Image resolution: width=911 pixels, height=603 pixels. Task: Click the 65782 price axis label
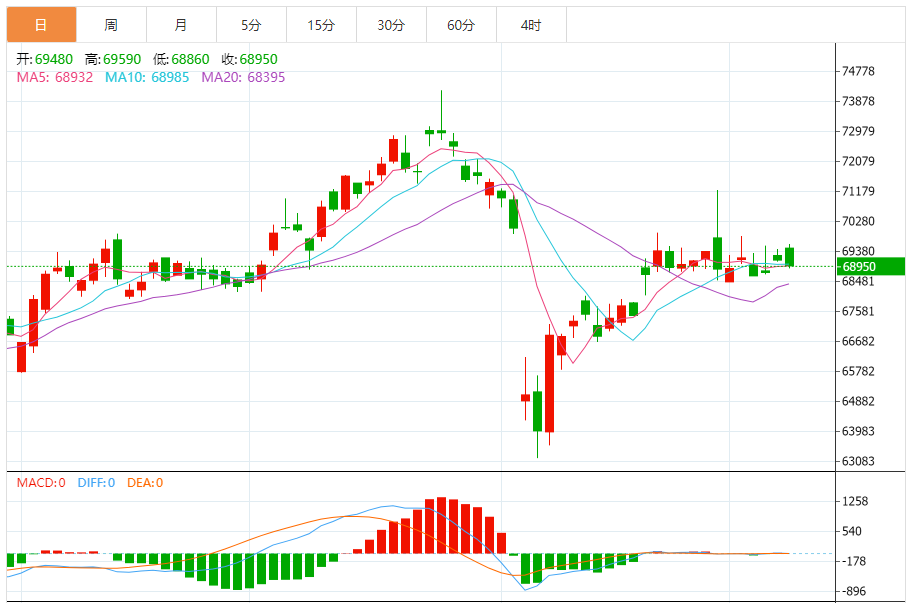pos(858,371)
